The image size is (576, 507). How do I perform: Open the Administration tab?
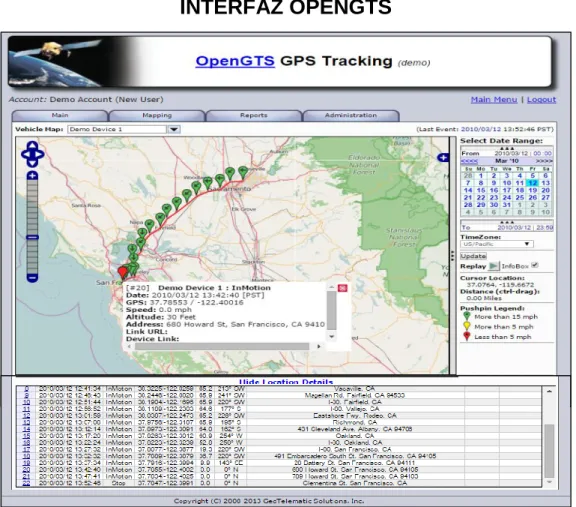pos(351,115)
